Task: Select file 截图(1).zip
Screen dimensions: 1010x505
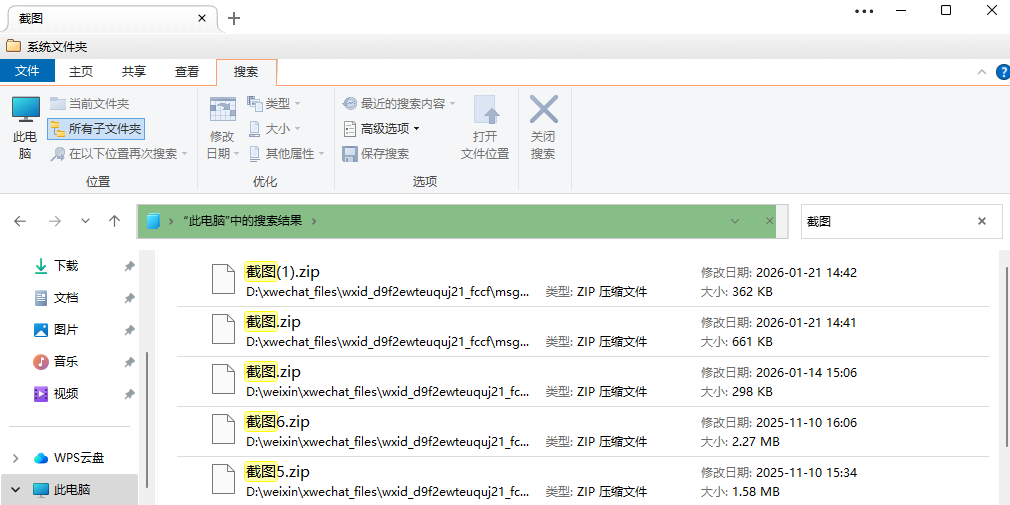Action: pos(583,281)
